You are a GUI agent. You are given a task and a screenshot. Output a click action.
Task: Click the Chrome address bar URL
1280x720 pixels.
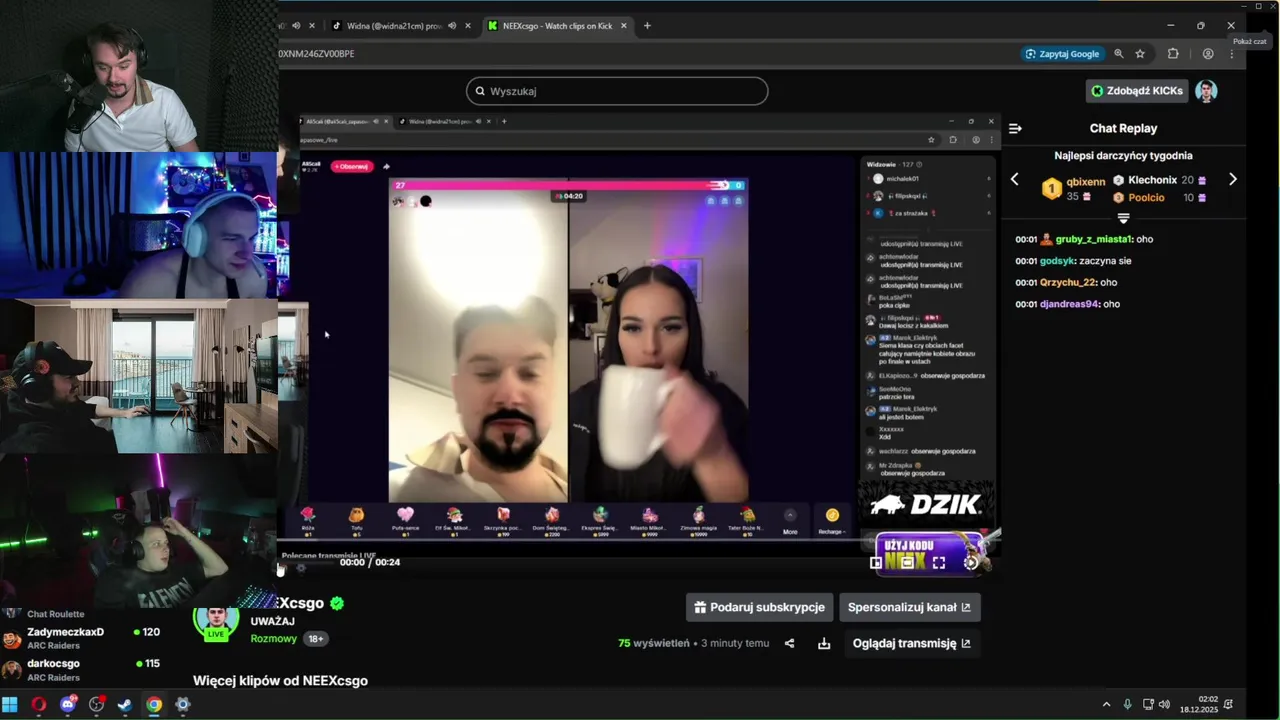(x=316, y=54)
